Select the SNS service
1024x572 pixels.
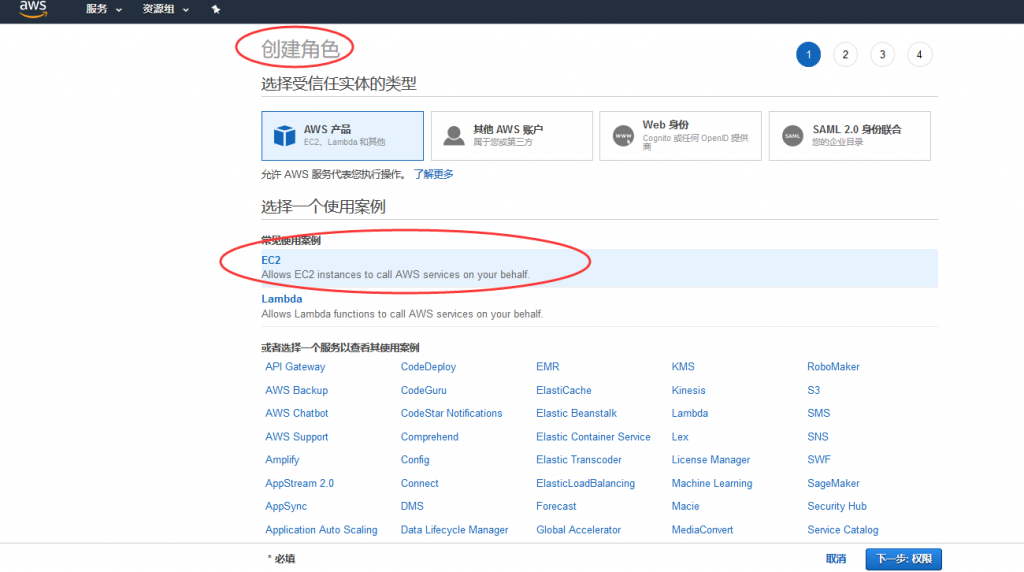[x=818, y=437]
